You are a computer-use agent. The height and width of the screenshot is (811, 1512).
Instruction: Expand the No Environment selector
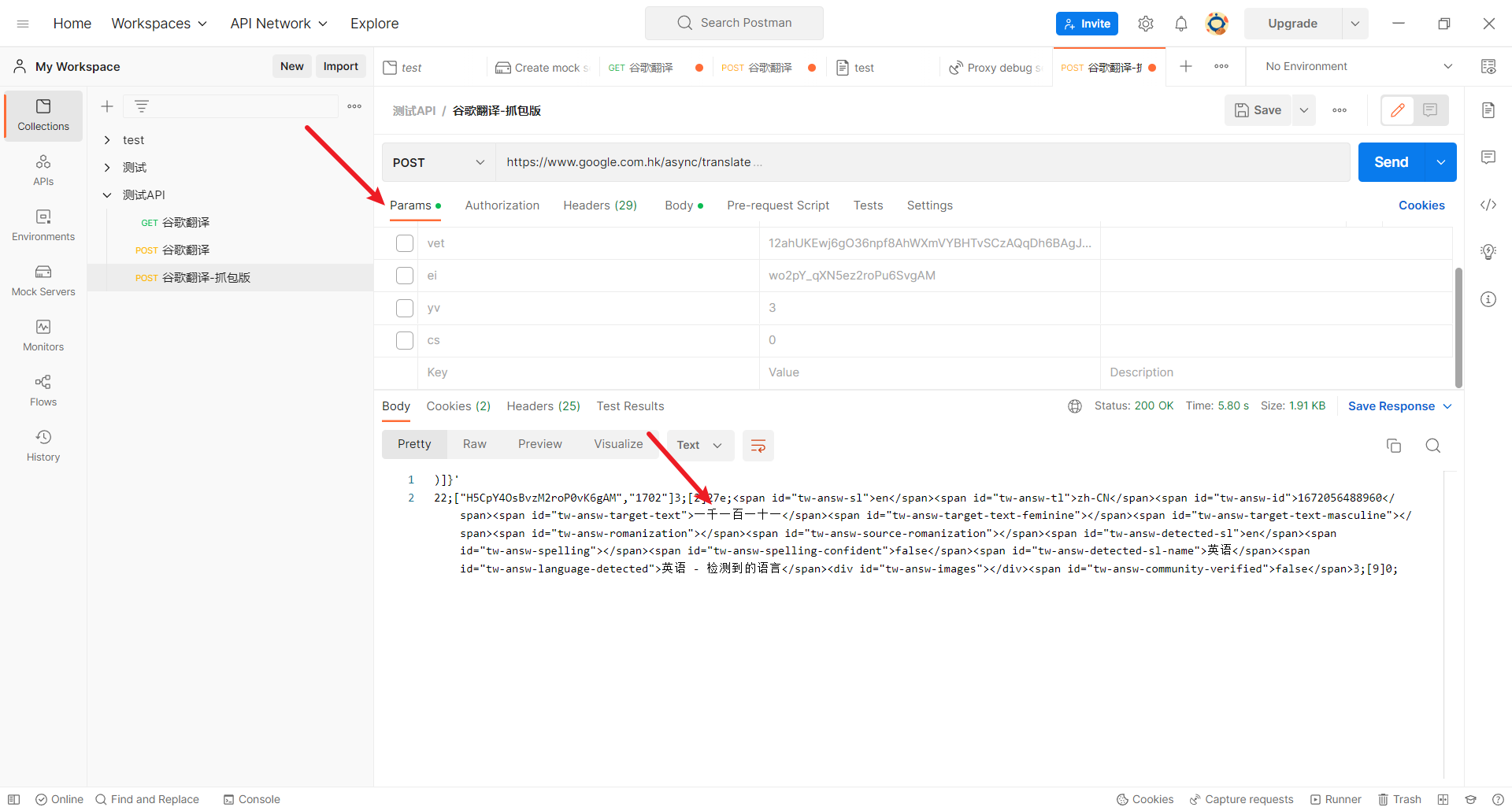click(1358, 67)
